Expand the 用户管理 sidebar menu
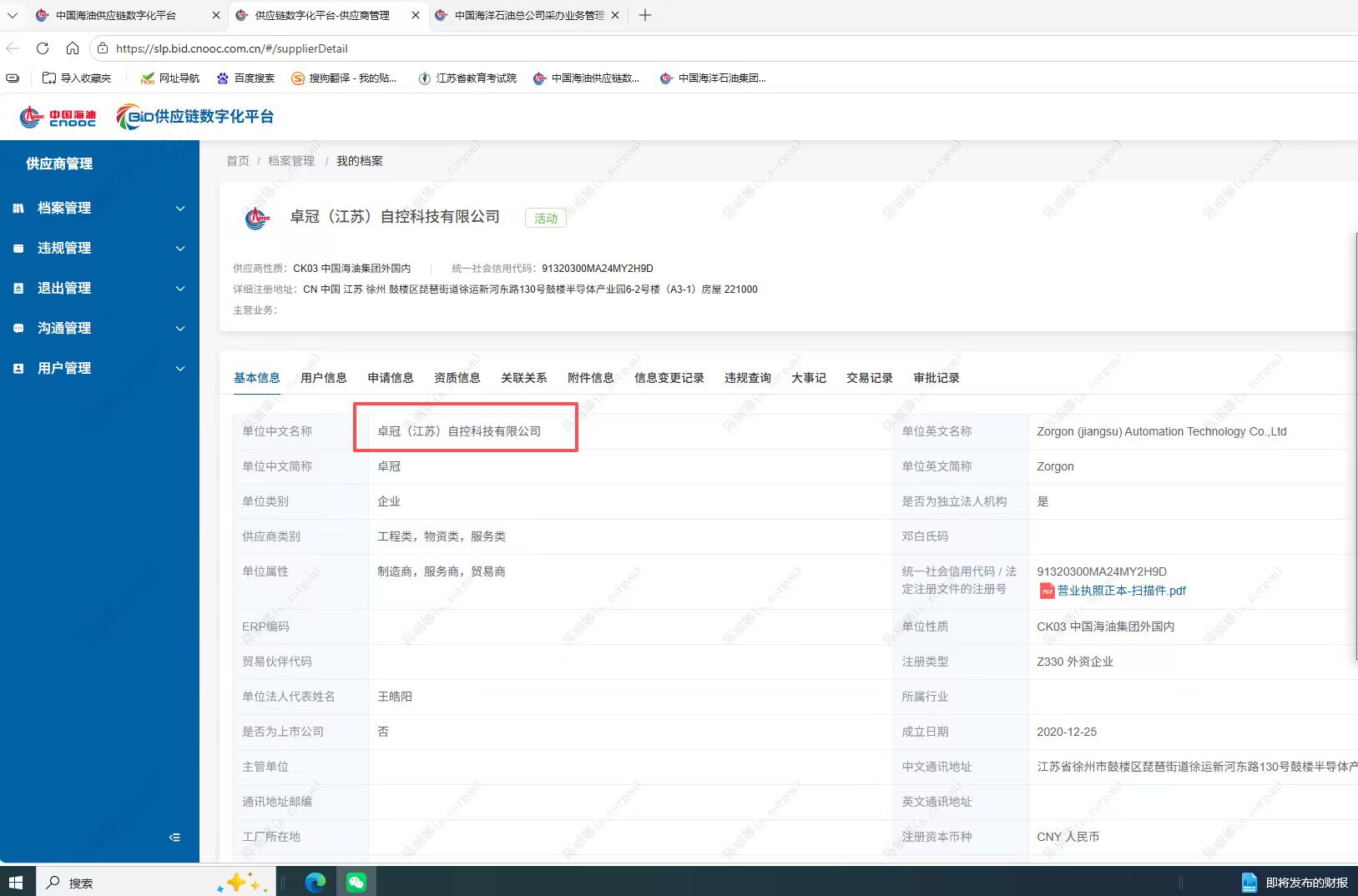This screenshot has height=896, width=1358. click(99, 368)
